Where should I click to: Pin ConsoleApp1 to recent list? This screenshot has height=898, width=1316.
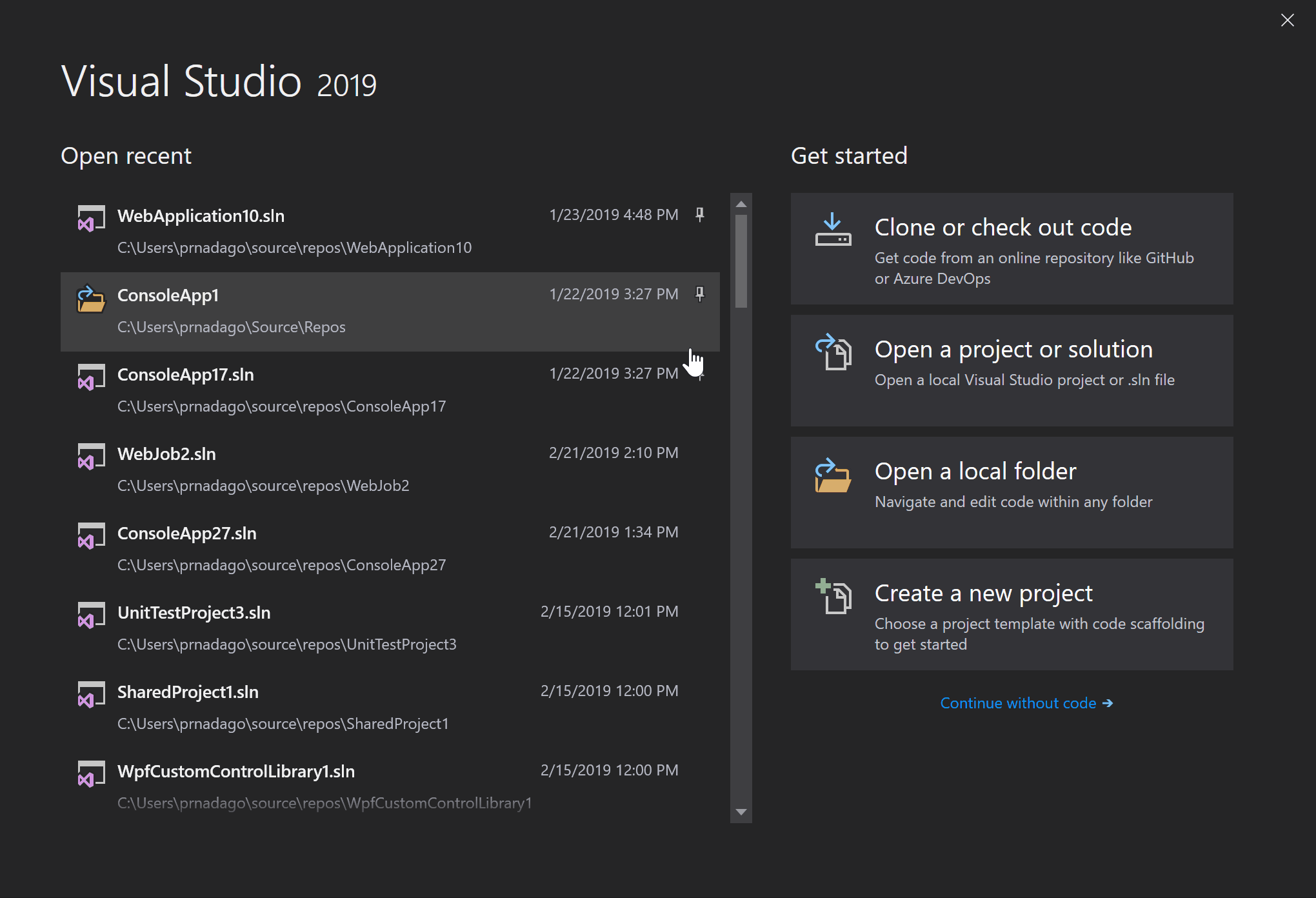(x=700, y=293)
